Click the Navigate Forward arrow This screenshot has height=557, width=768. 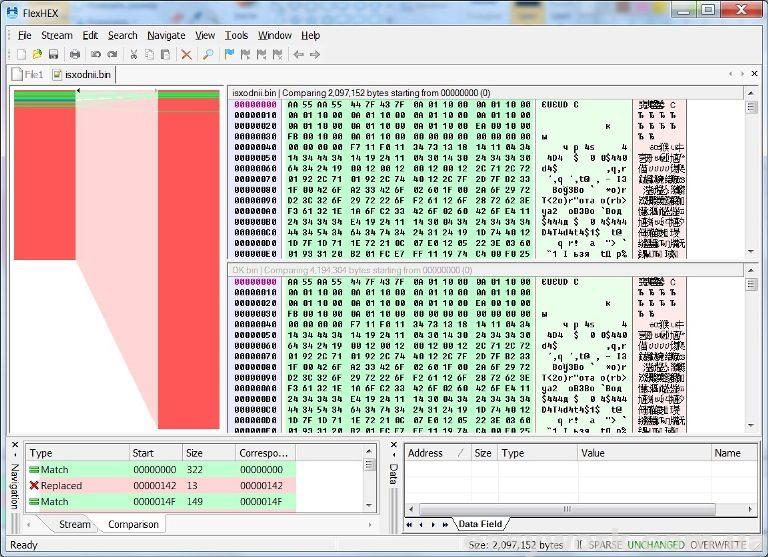[x=315, y=54]
